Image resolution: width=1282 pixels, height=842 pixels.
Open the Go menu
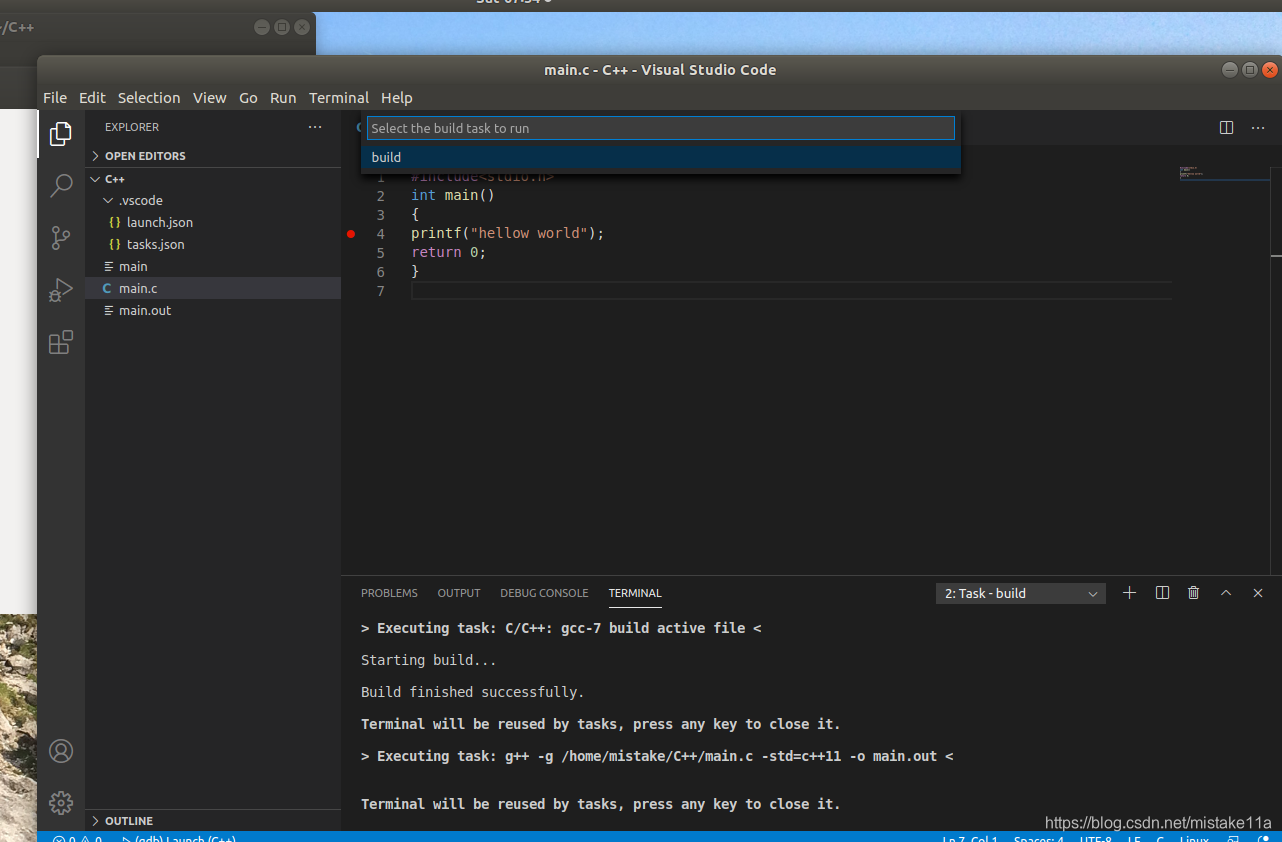pos(248,98)
